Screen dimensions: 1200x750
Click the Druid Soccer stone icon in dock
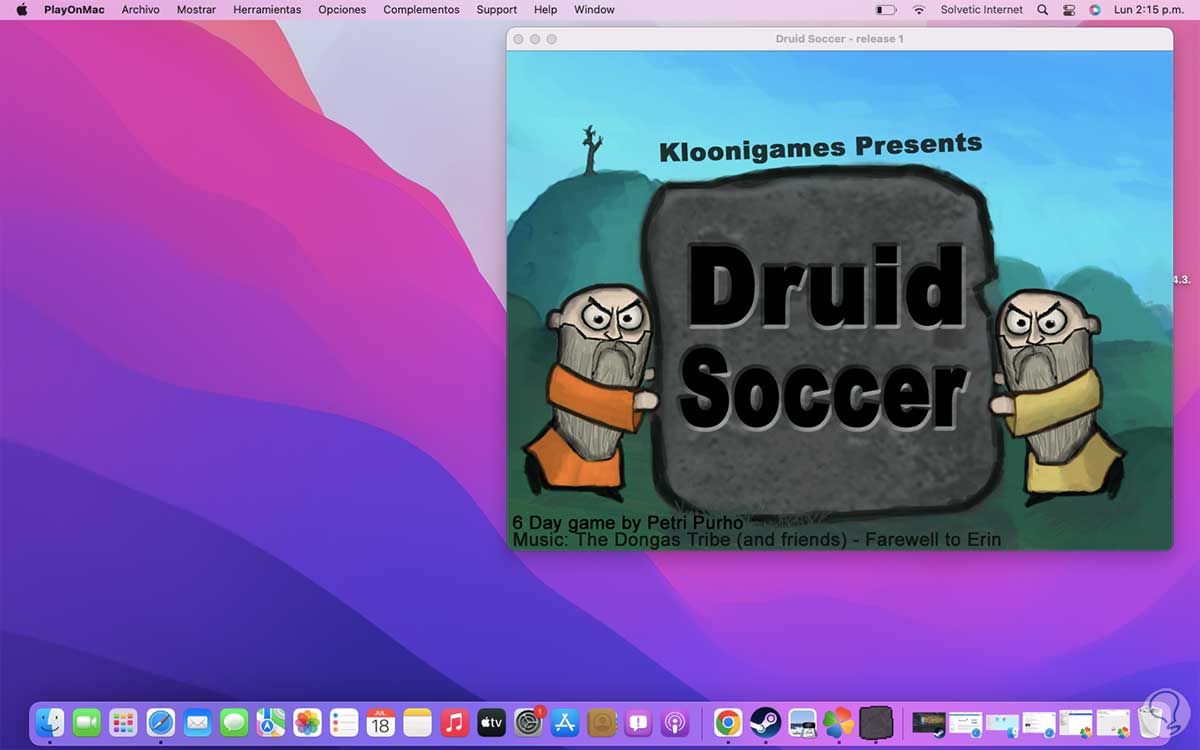pos(875,722)
